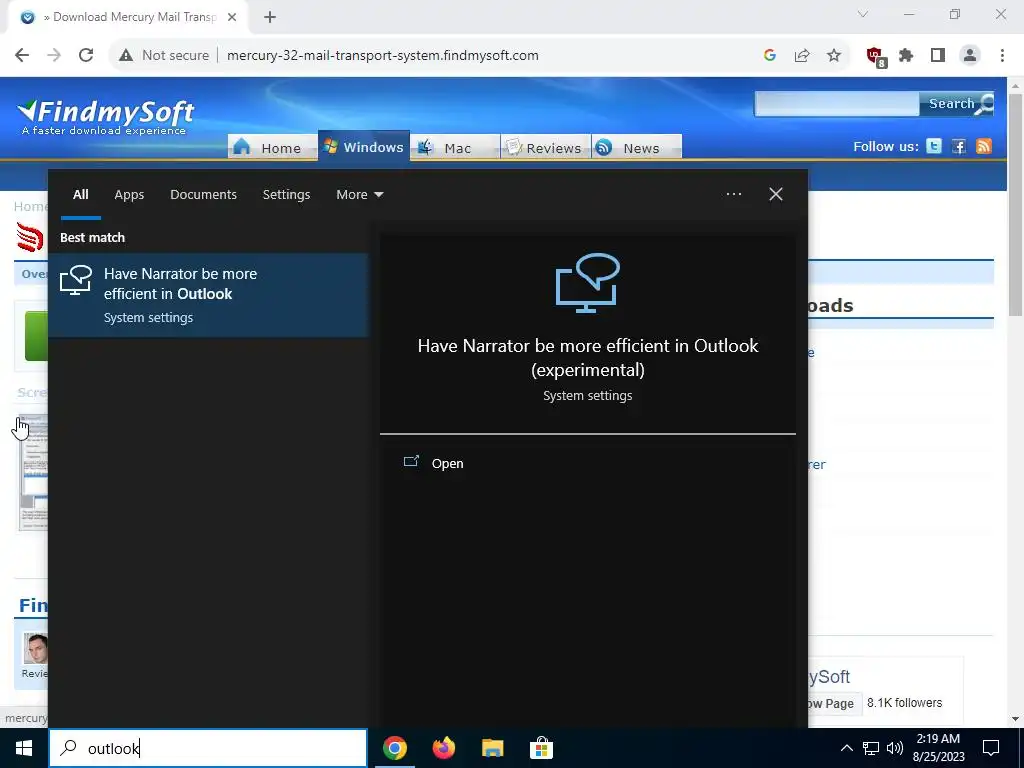The width and height of the screenshot is (1024, 768).
Task: Click the scrollbar down arrow
Action: tap(1015, 719)
